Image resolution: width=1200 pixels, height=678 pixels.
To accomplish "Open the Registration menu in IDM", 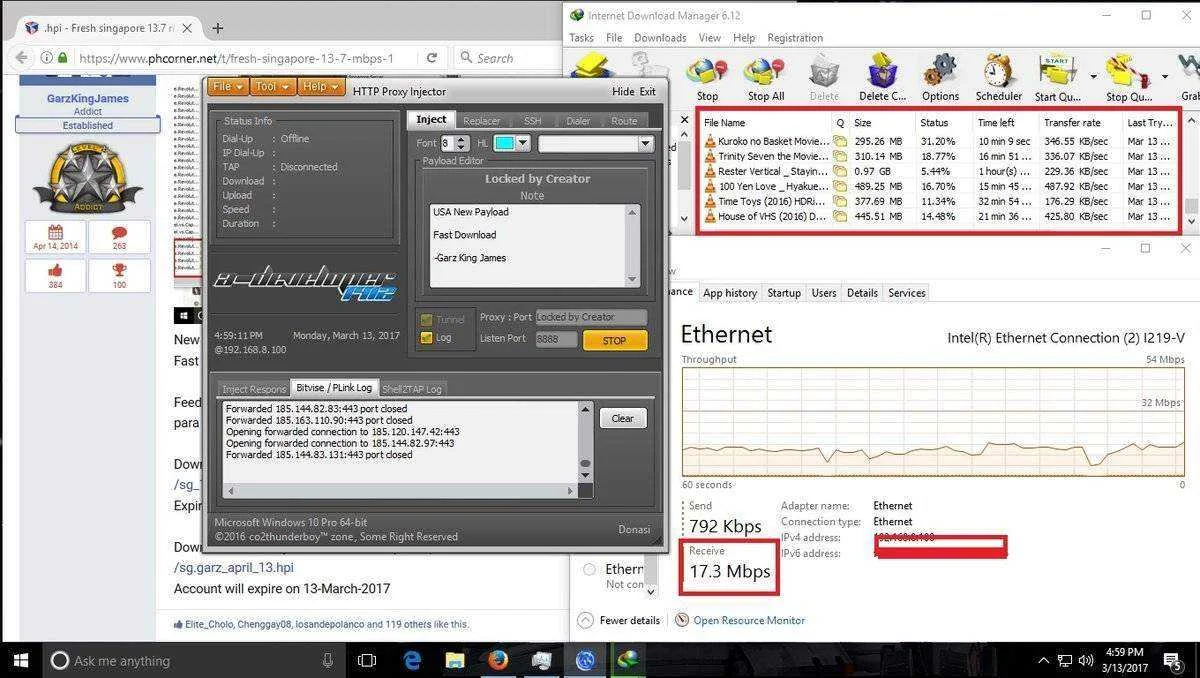I will pyautogui.click(x=795, y=38).
